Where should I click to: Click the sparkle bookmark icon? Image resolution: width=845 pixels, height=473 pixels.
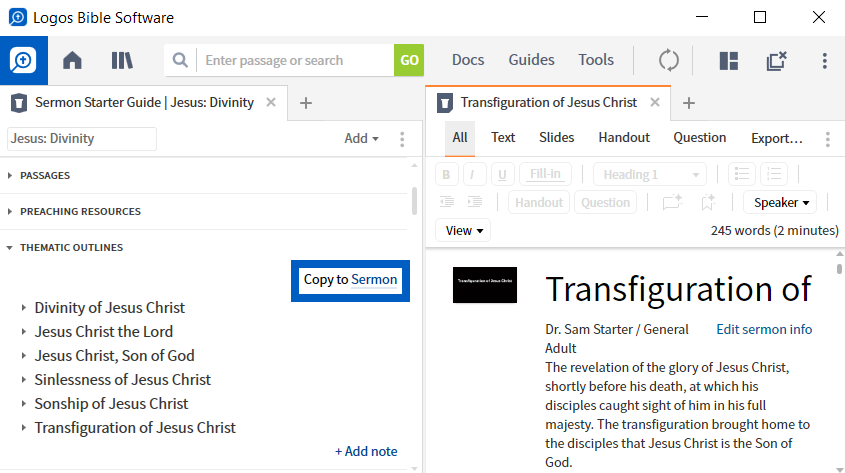tap(708, 202)
